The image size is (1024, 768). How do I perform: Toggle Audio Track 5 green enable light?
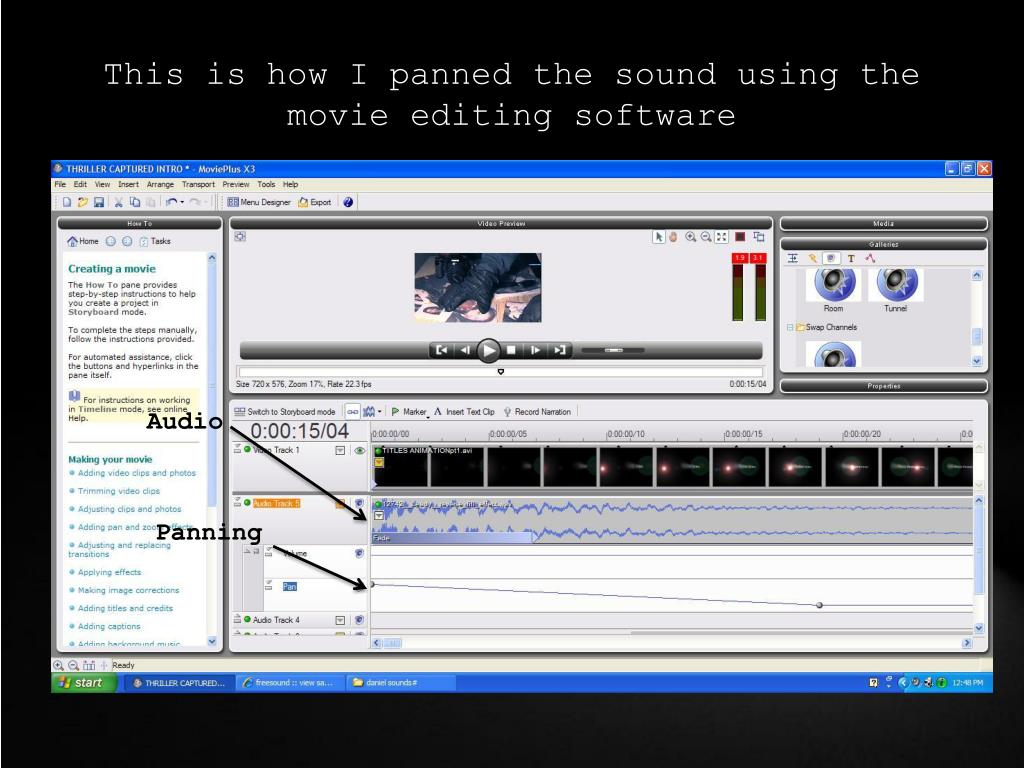point(248,503)
